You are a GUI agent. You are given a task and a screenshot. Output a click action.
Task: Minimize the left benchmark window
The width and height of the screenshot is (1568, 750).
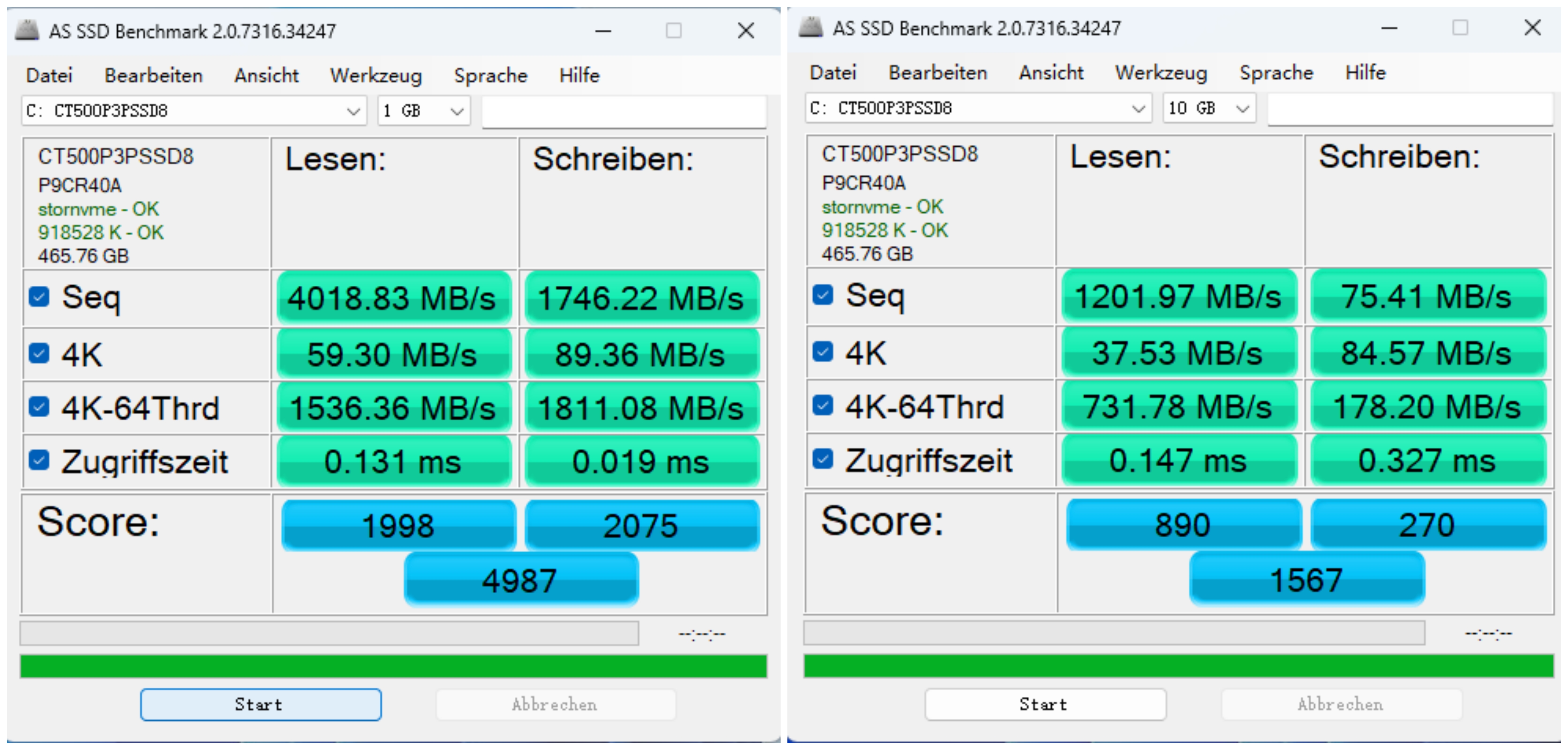click(x=603, y=30)
